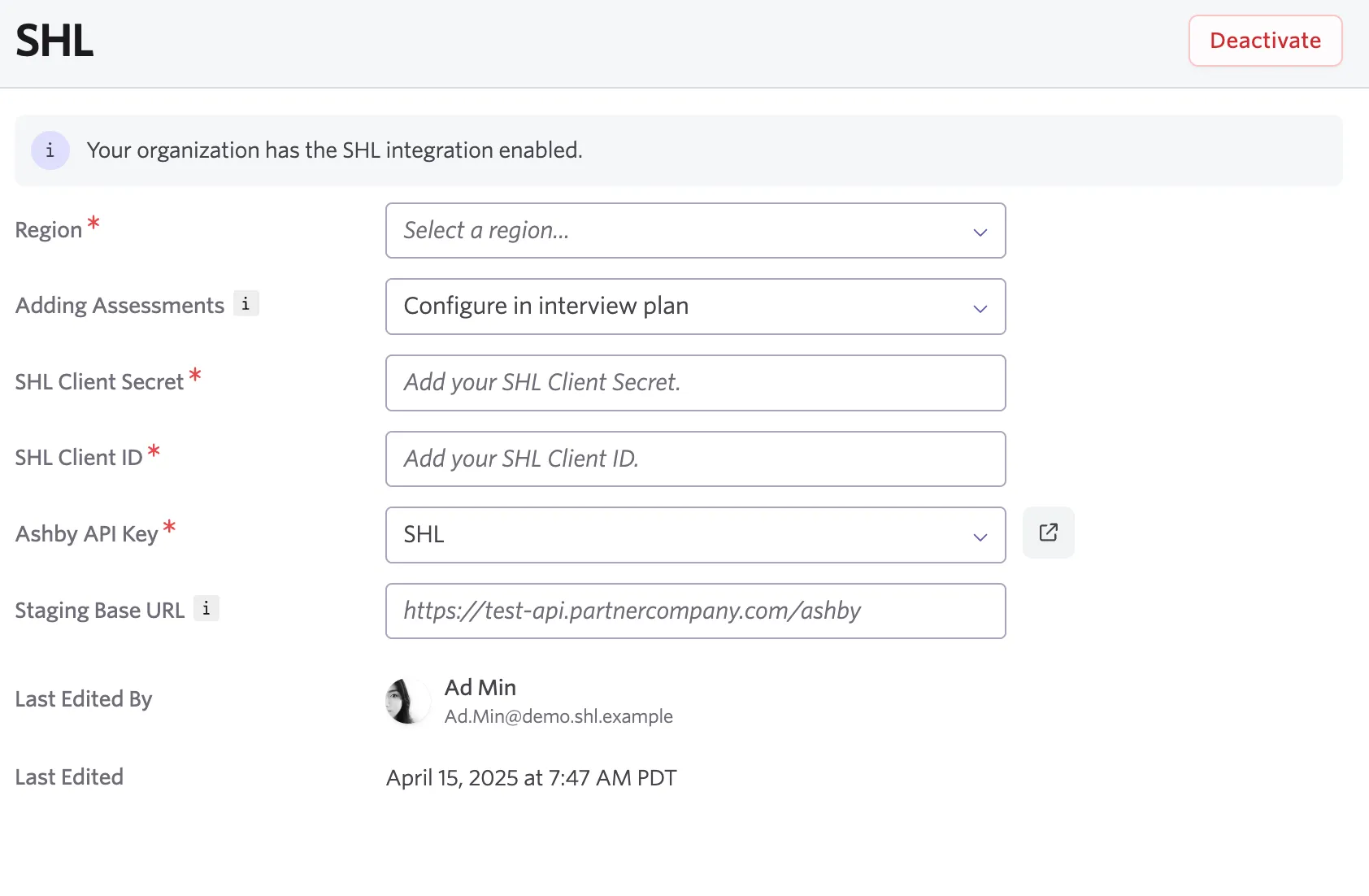Open the Region dropdown
The width and height of the screenshot is (1369, 896).
(x=696, y=231)
